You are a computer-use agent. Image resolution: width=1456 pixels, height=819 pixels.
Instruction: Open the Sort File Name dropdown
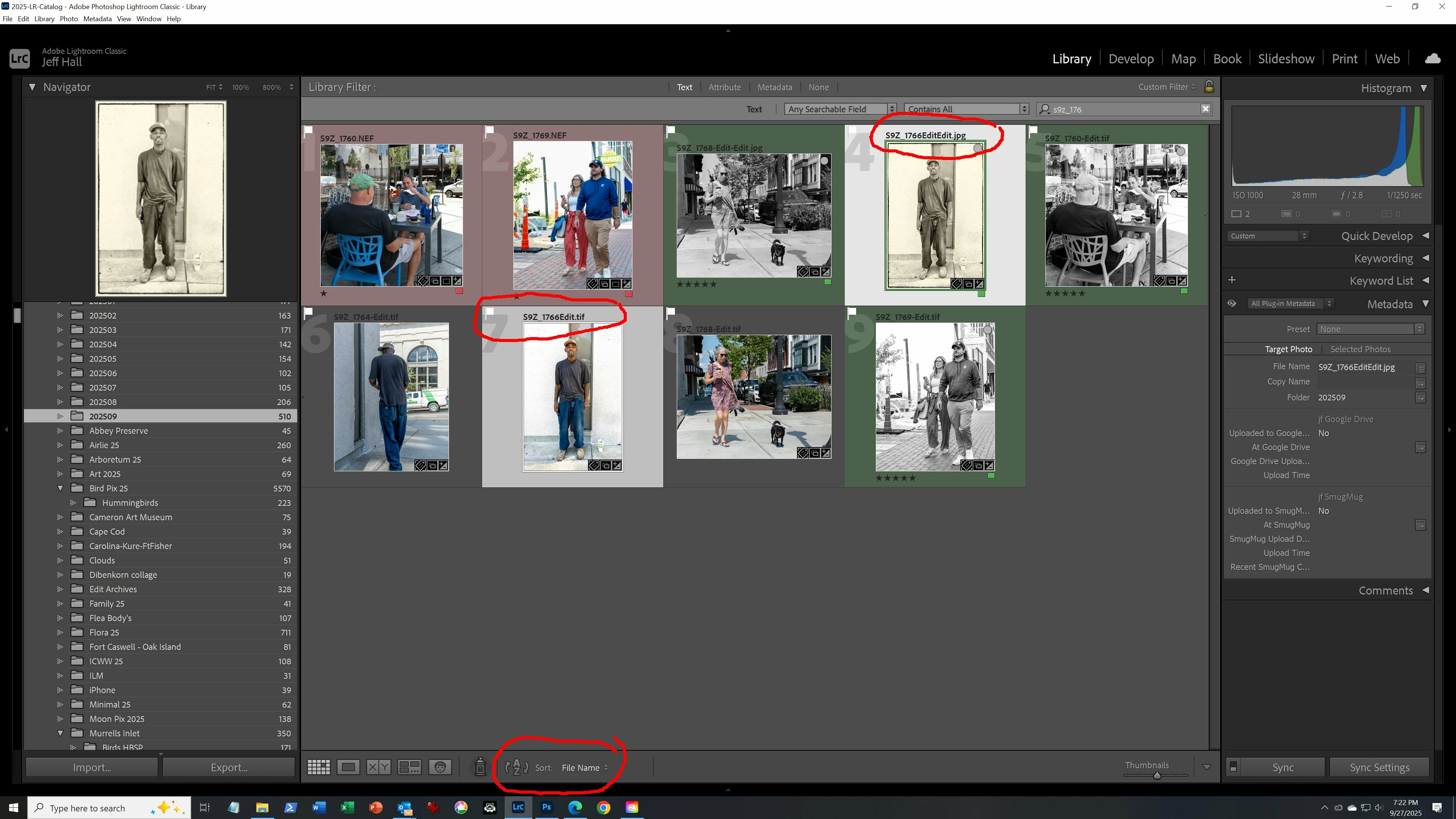tap(584, 767)
